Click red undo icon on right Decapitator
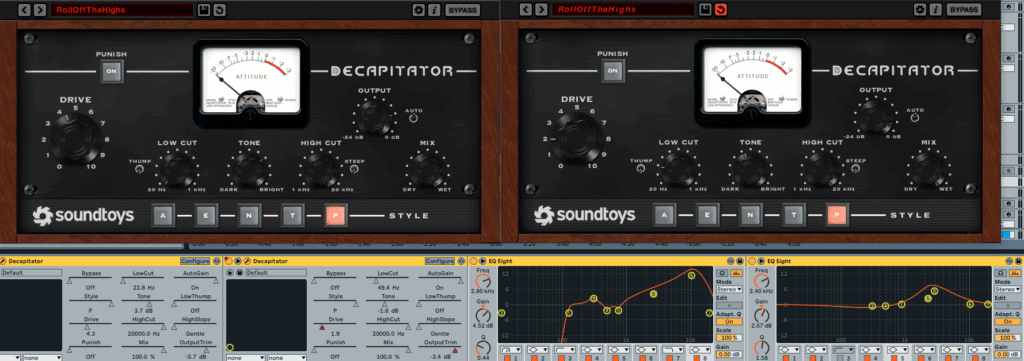This screenshot has width=1024, height=361. 720,10
